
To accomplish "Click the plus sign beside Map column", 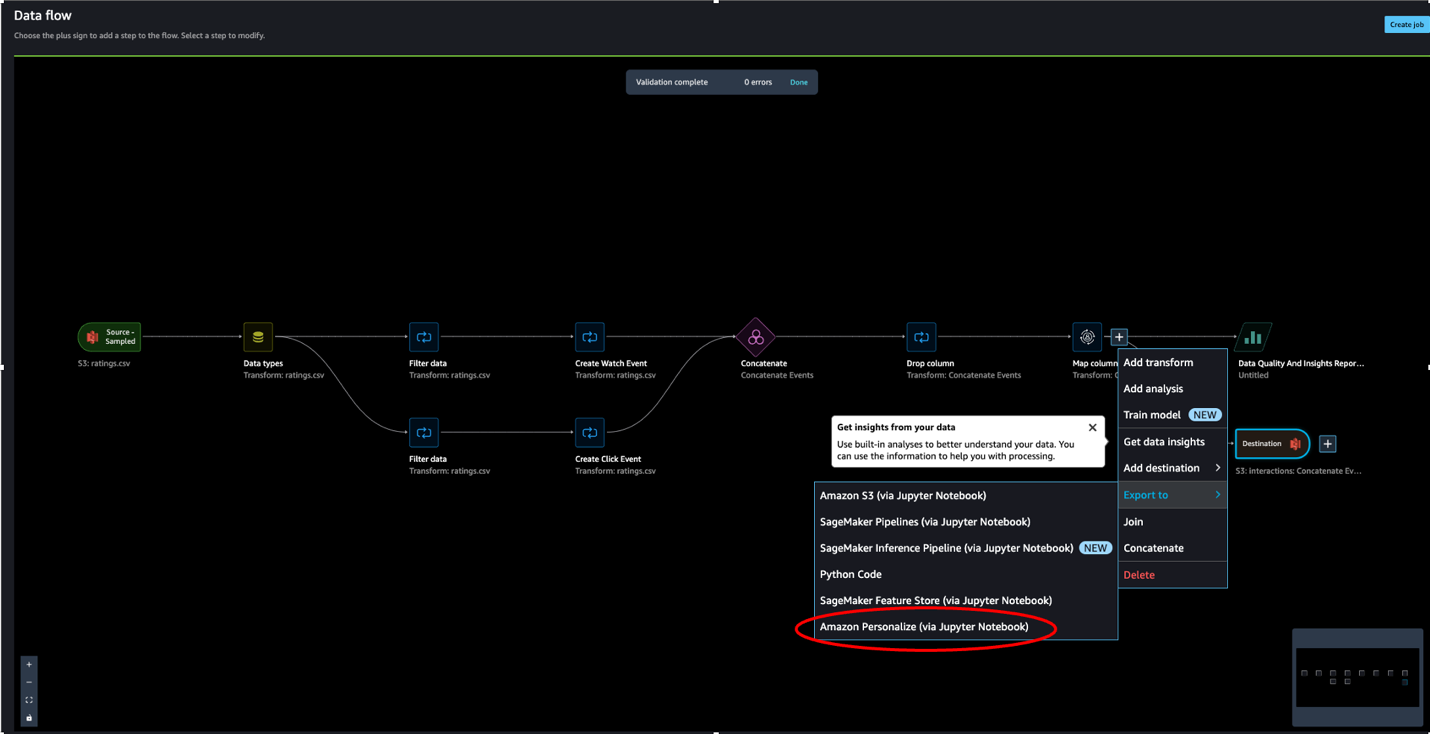I will pos(1119,337).
